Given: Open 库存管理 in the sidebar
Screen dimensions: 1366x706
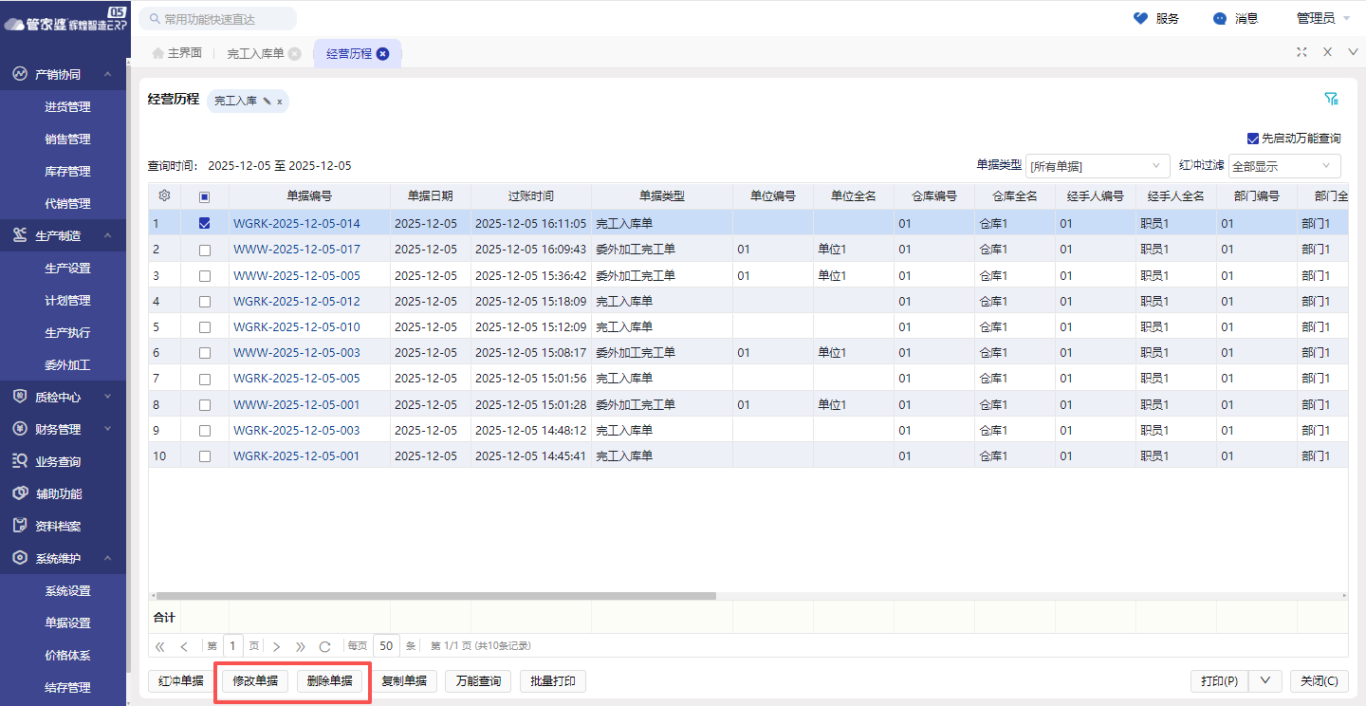Looking at the screenshot, I should tap(67, 171).
